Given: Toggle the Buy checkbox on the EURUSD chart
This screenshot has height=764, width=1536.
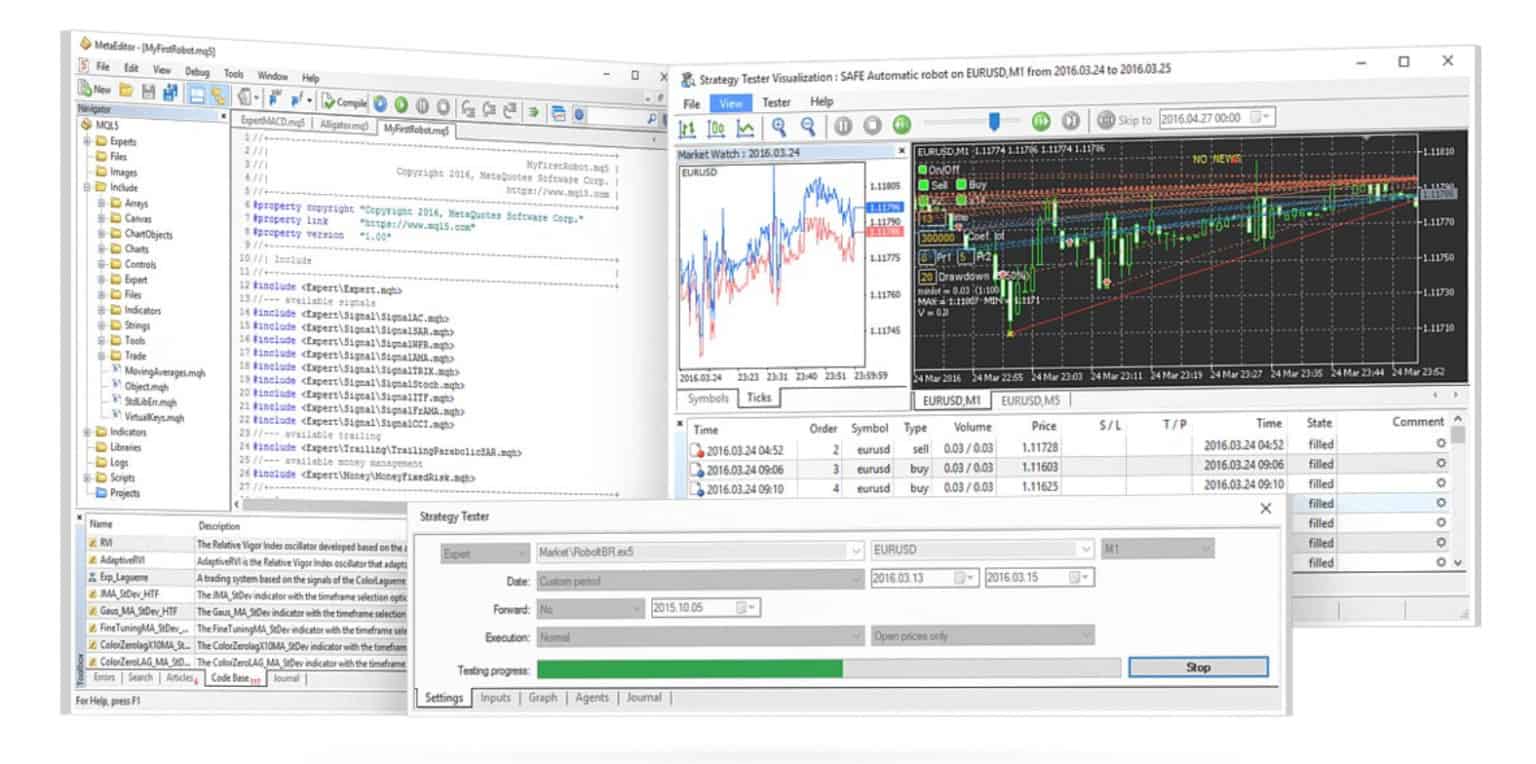Looking at the screenshot, I should (961, 184).
